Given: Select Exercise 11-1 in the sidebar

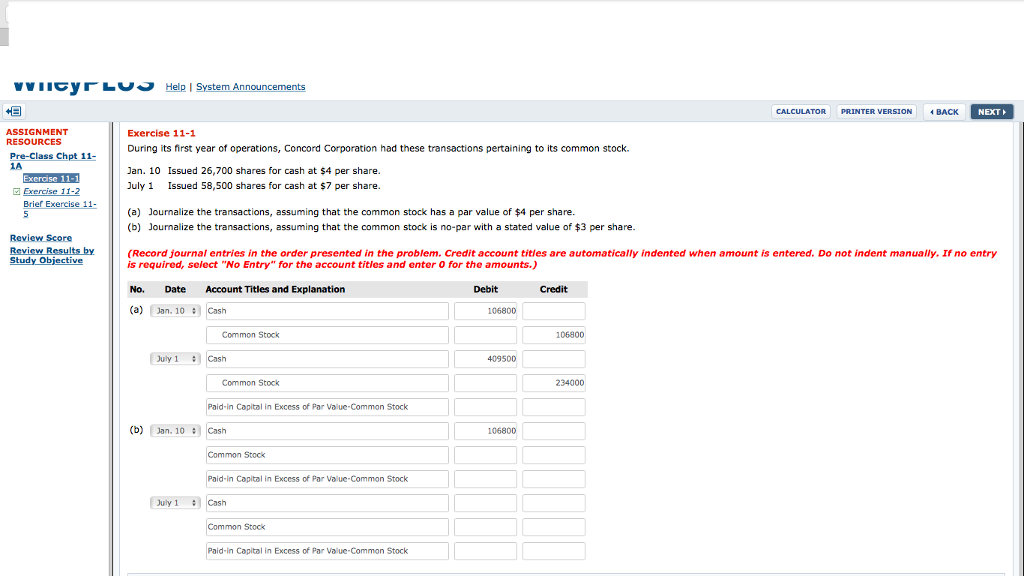Looking at the screenshot, I should (x=53, y=177).
